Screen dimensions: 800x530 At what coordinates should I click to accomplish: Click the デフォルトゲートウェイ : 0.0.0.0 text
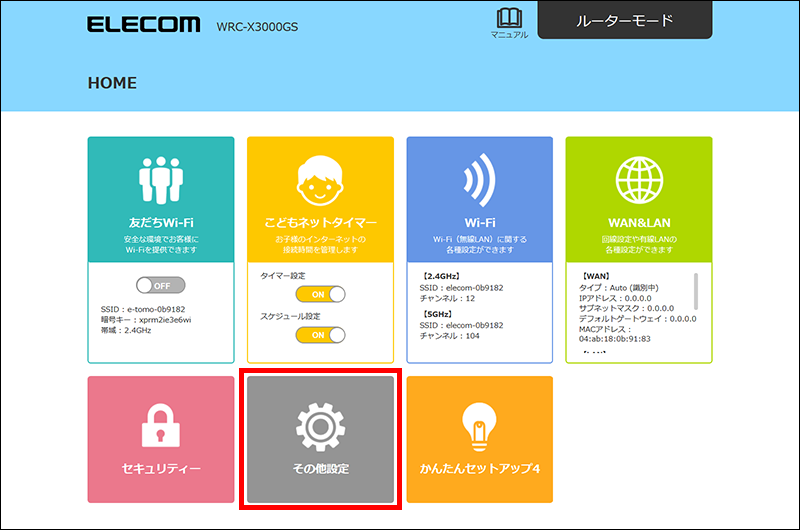(x=638, y=319)
